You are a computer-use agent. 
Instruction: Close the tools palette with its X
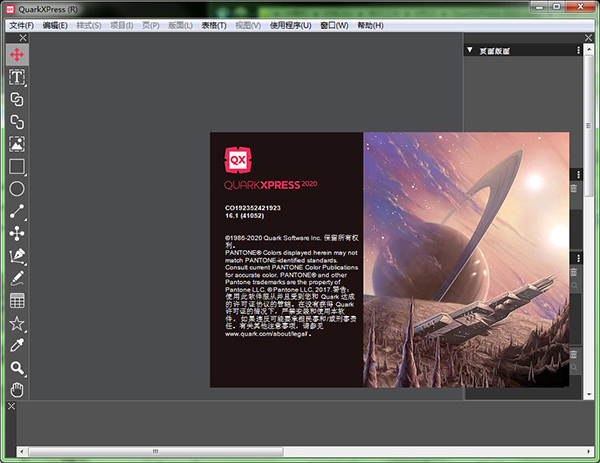pos(23,37)
